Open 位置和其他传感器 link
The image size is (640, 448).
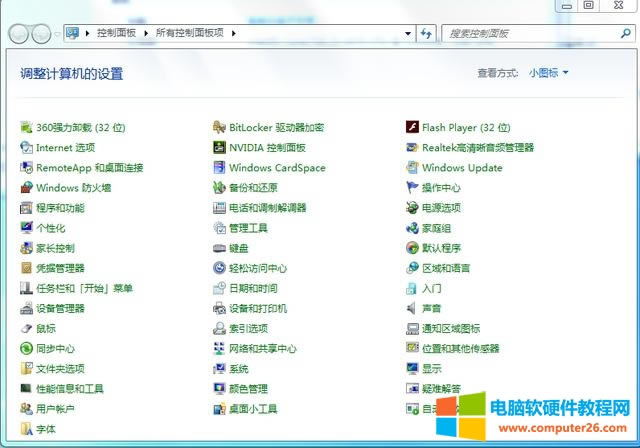pyautogui.click(x=461, y=348)
